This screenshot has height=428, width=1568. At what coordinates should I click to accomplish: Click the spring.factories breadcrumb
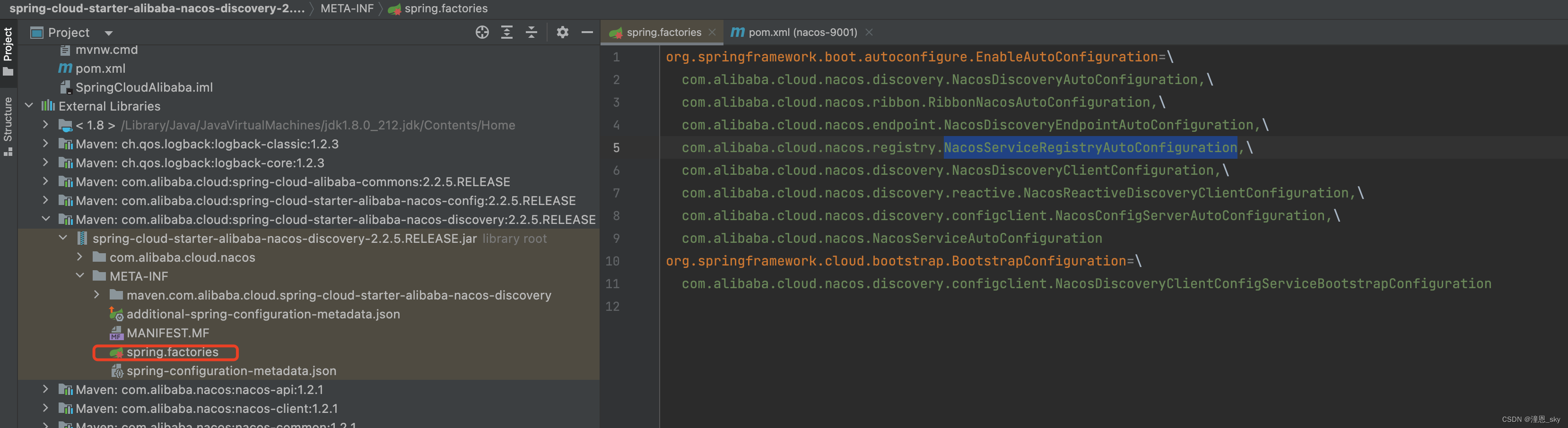pos(445,9)
